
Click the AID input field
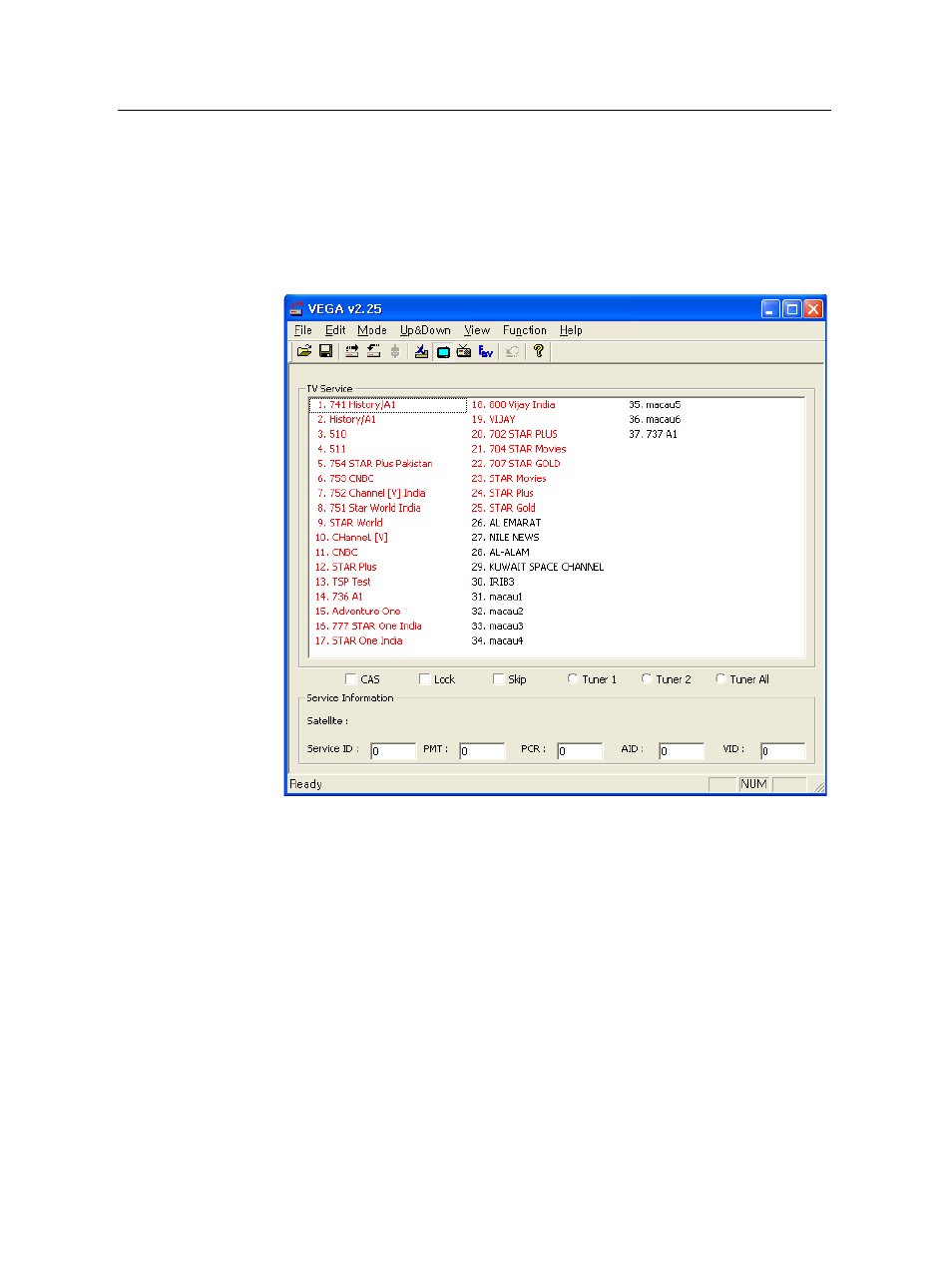(682, 751)
